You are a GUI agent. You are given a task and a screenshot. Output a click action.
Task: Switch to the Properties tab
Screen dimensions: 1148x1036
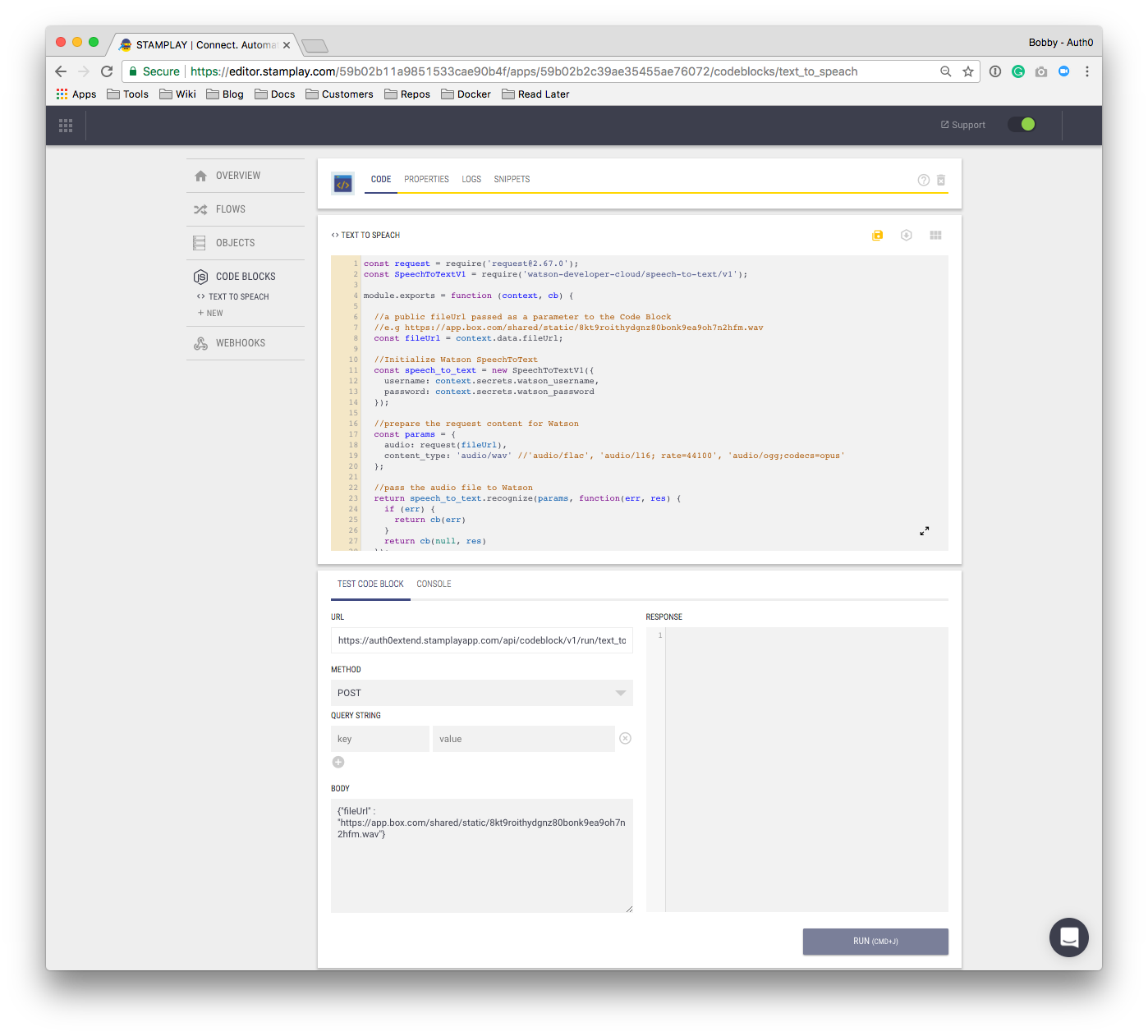click(x=426, y=179)
